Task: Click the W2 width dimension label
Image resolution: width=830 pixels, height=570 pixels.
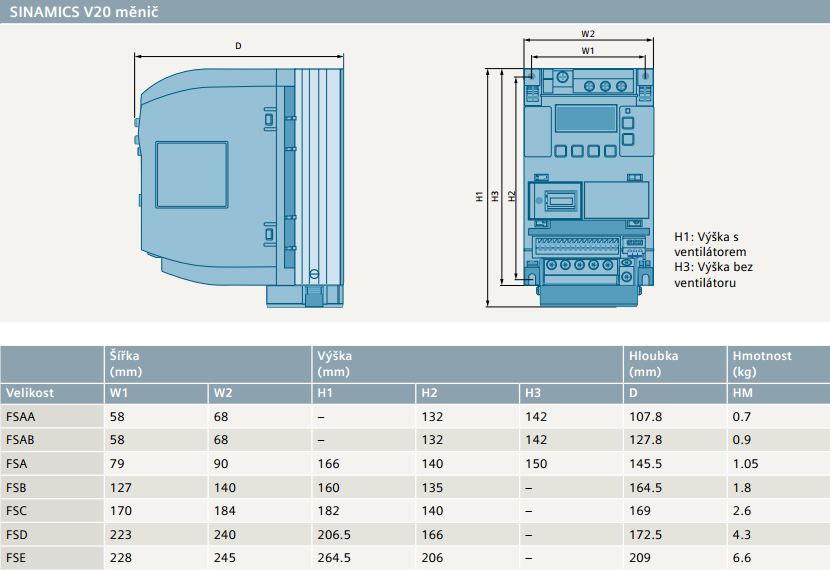Action: pos(588,33)
